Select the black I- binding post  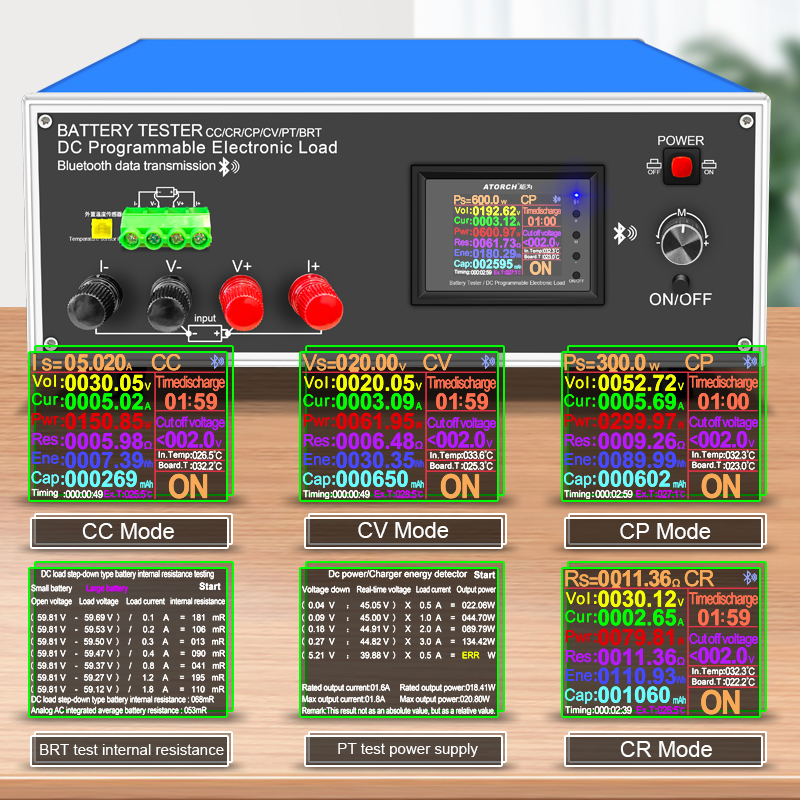click(x=94, y=302)
